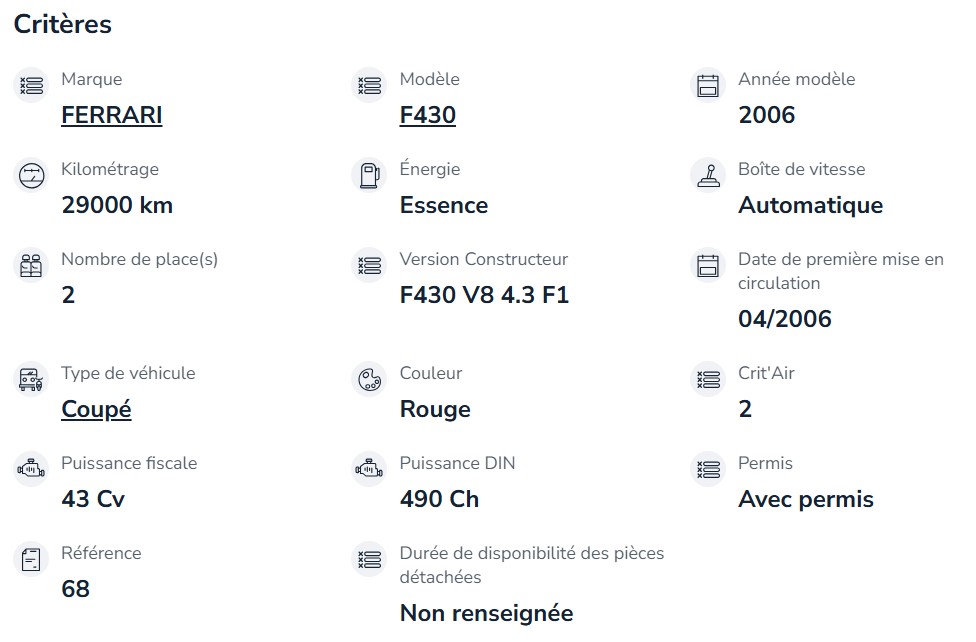Open the F430 model link
The height and width of the screenshot is (642, 976).
[x=428, y=115]
